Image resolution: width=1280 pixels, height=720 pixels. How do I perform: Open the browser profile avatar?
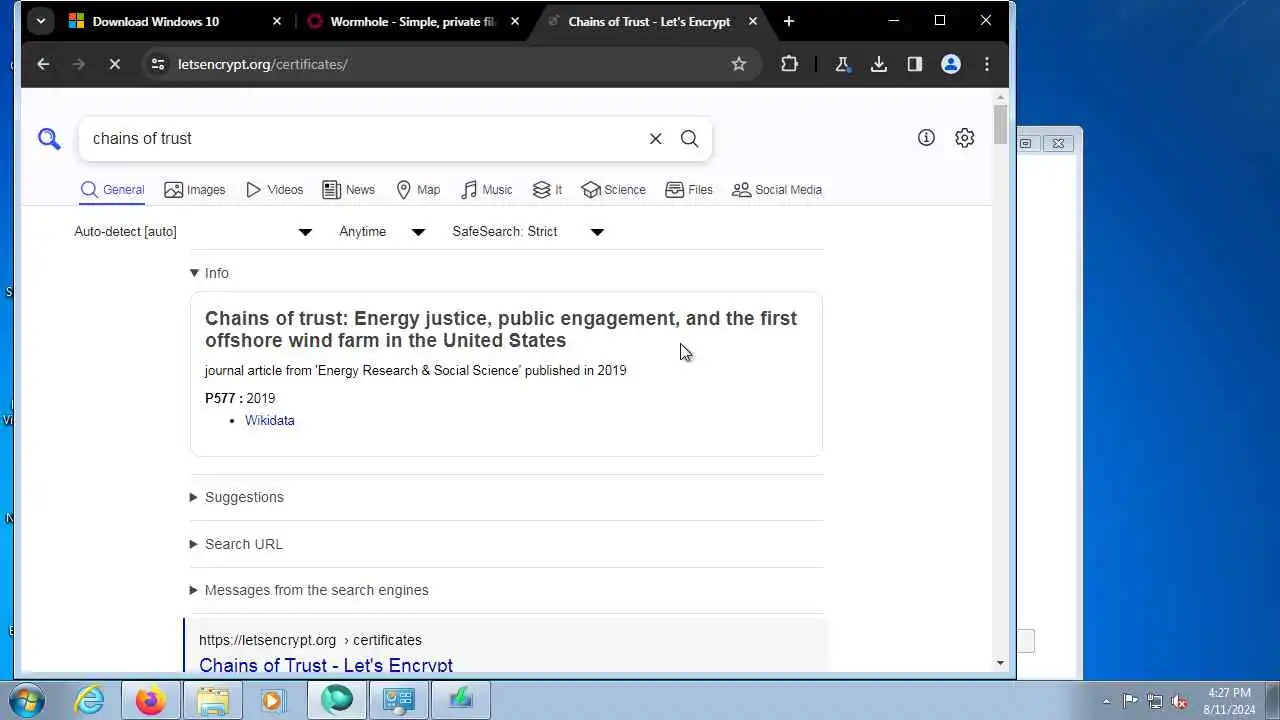coord(951,64)
